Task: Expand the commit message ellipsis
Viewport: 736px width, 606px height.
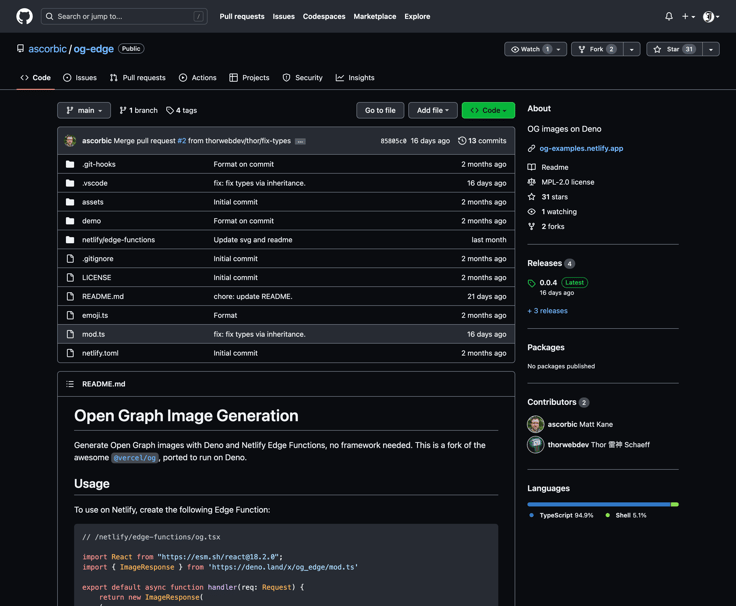Action: tap(300, 141)
